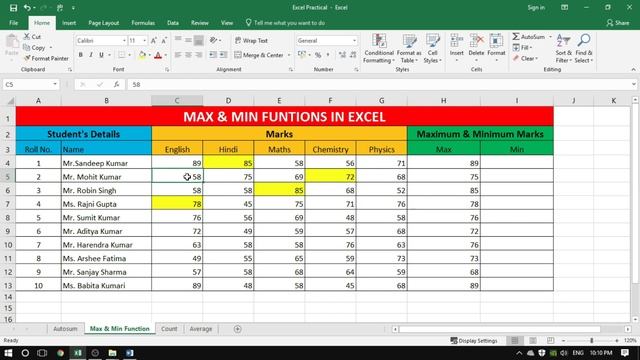Toggle Bold formatting
The width and height of the screenshot is (640, 360).
click(80, 55)
